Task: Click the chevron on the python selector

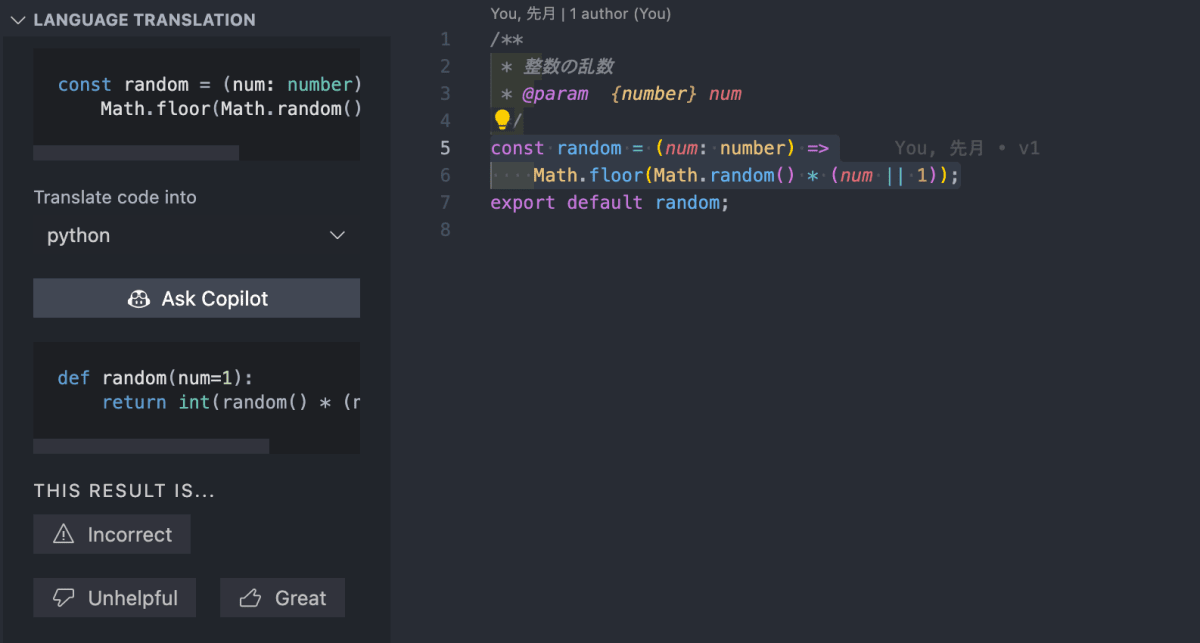Action: tap(337, 235)
